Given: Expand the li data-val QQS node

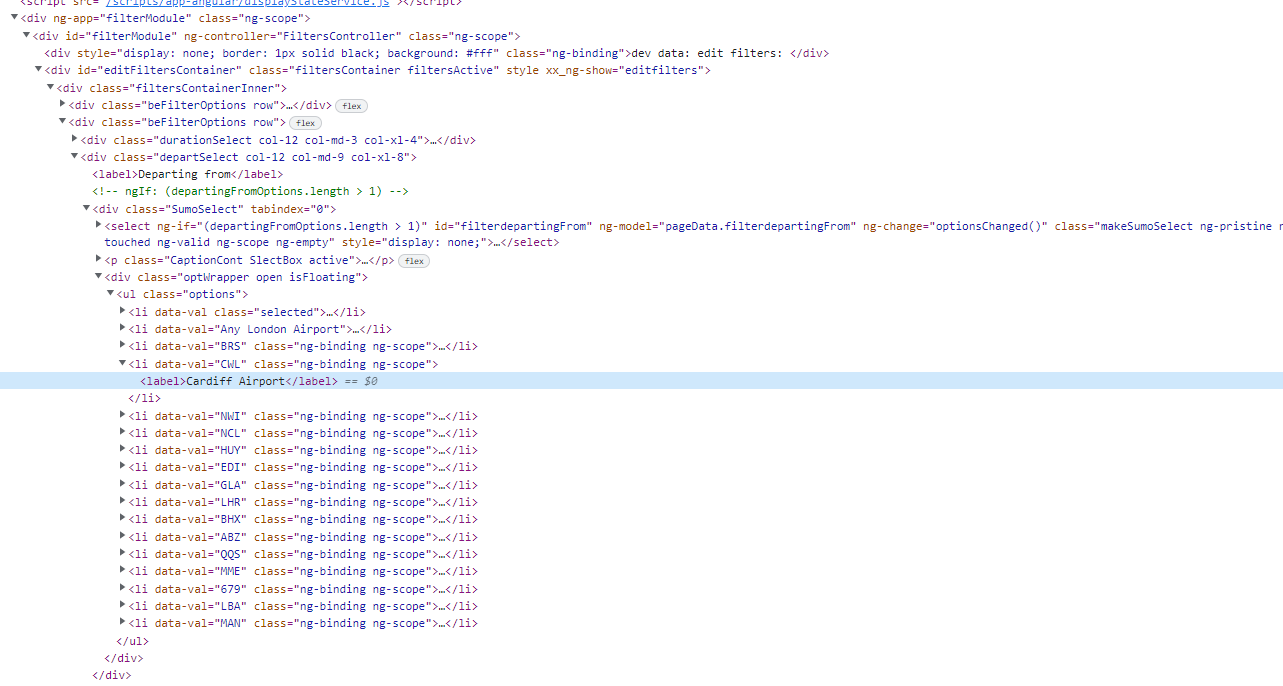Looking at the screenshot, I should point(122,554).
